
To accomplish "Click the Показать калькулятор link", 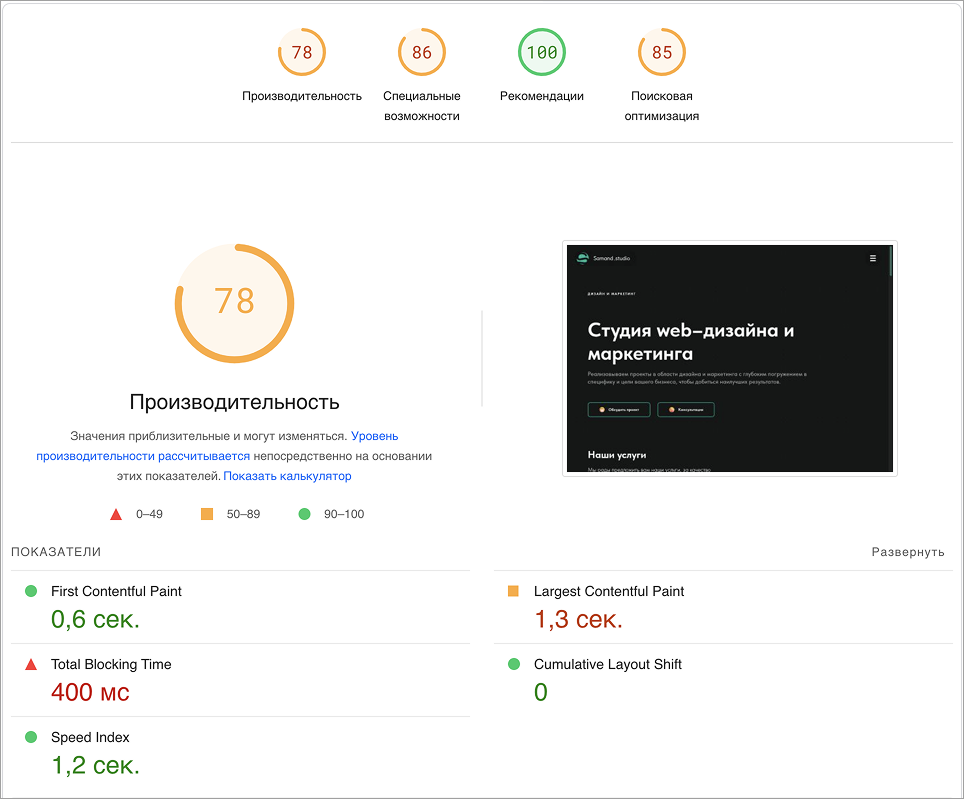I will click(287, 476).
